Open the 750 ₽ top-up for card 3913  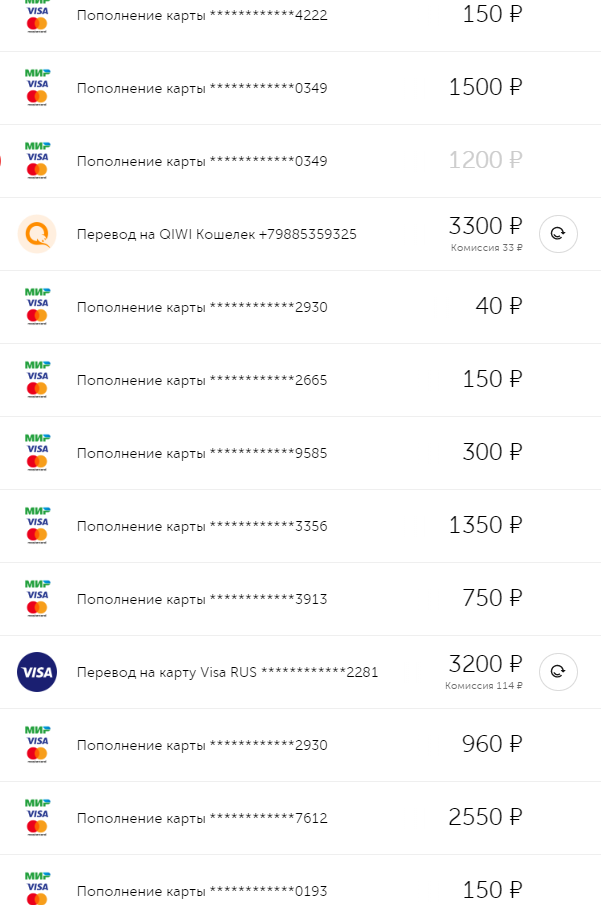[x=201, y=600]
